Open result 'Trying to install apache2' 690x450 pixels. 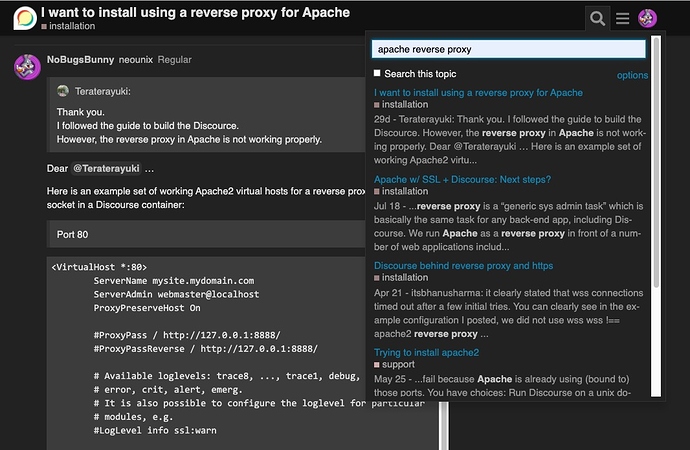pyautogui.click(x=426, y=352)
